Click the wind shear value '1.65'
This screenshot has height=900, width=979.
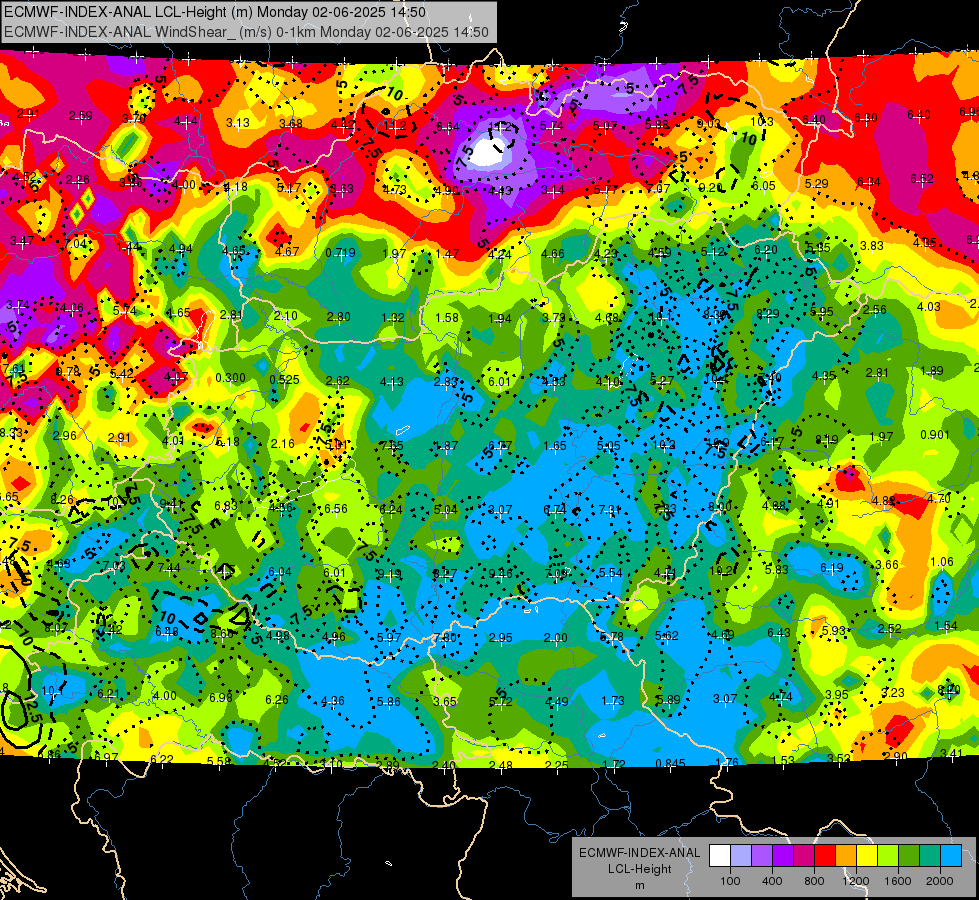(554, 446)
